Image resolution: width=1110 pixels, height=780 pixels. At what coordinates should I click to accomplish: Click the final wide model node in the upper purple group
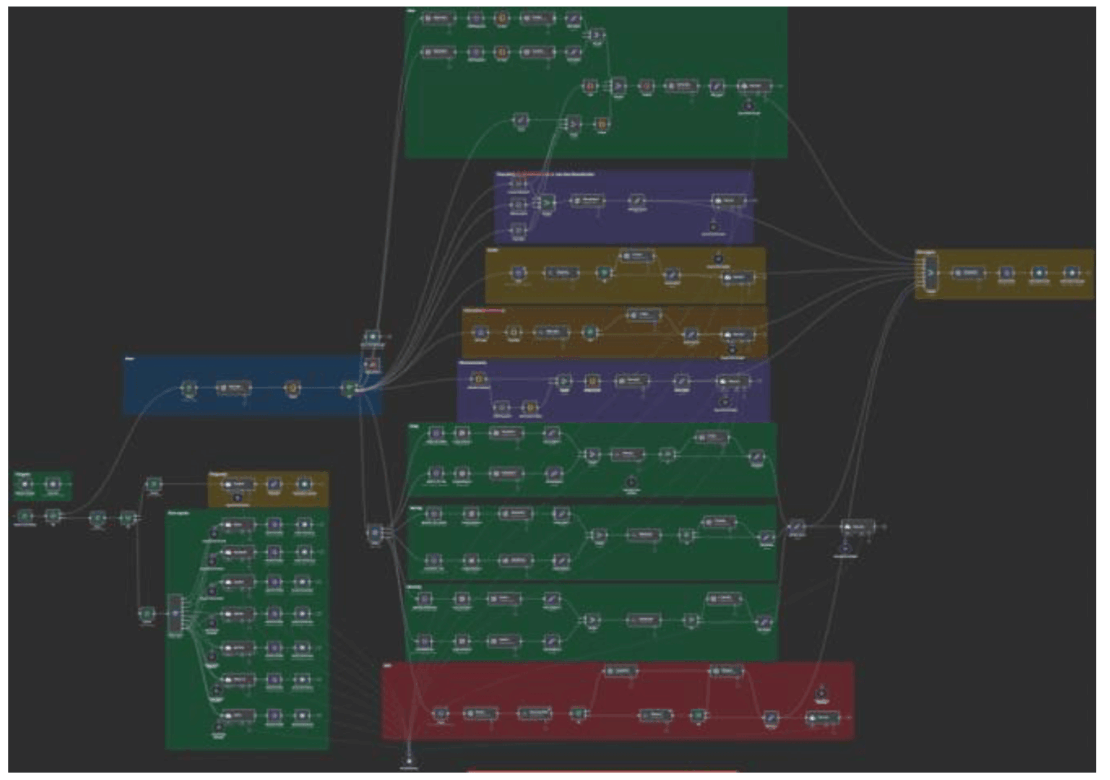pos(728,202)
